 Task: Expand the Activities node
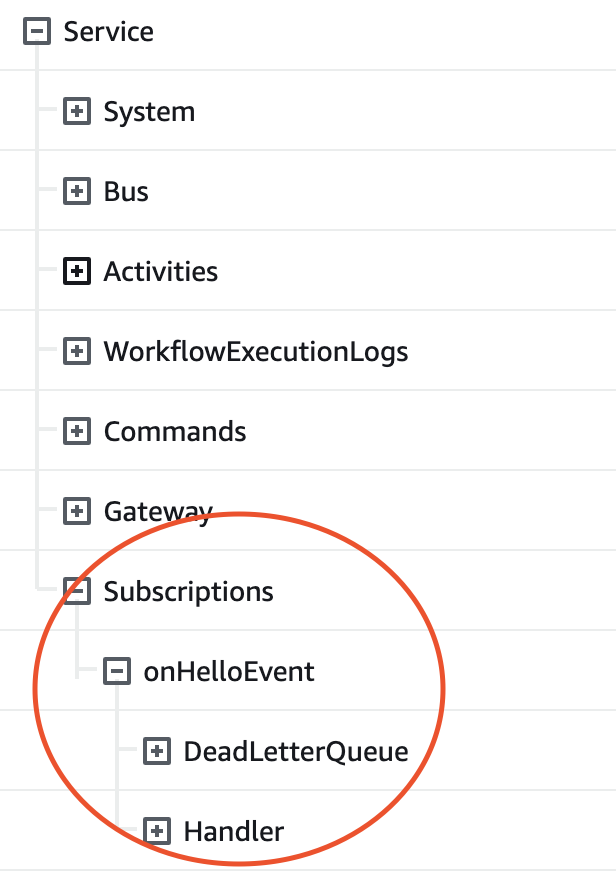point(77,271)
